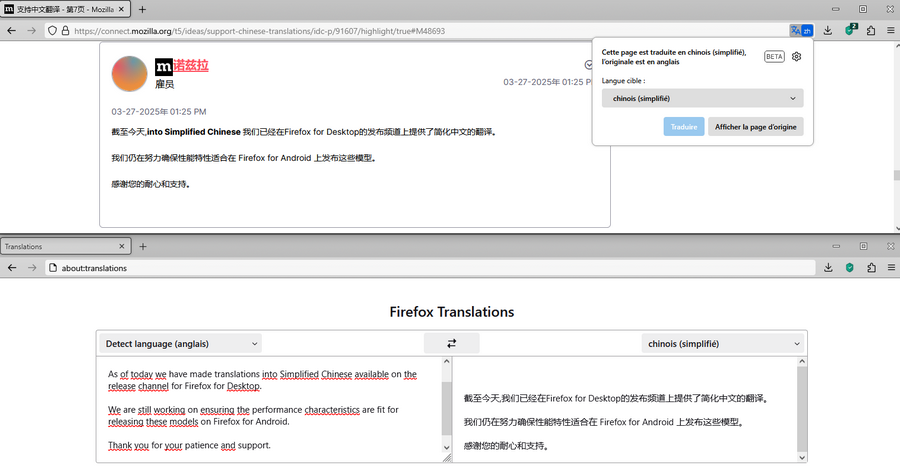Click the source textarea resize handle
The image size is (900, 474).
(447, 457)
